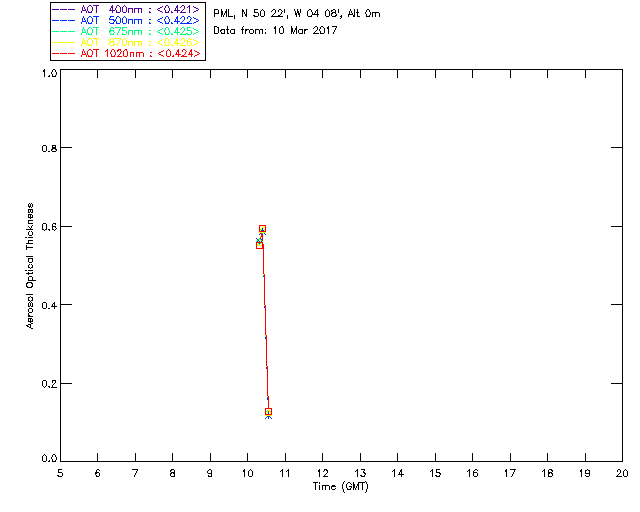The image size is (640, 512).
Task: Click the 'Data from: 10 Mar 2017' text
Action: (275, 30)
